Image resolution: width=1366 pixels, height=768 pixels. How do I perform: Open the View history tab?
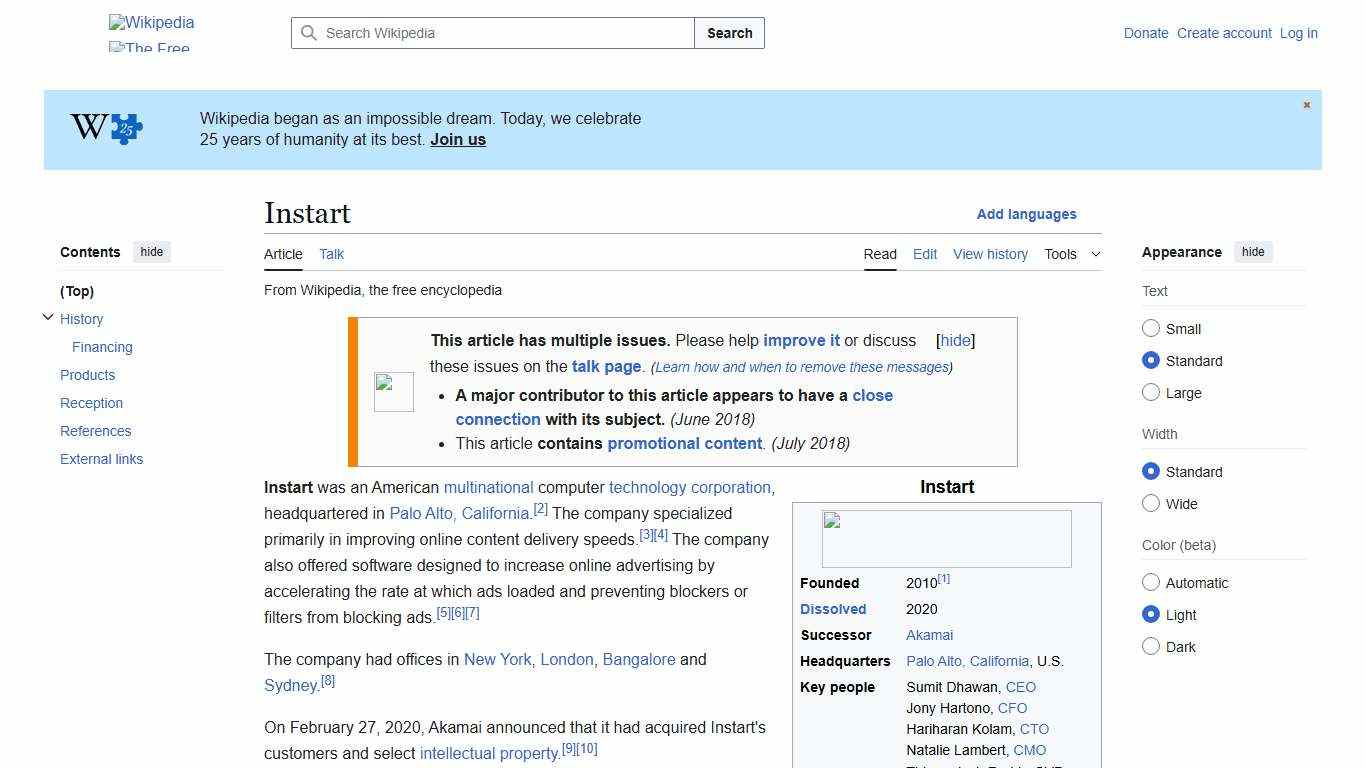(x=990, y=254)
